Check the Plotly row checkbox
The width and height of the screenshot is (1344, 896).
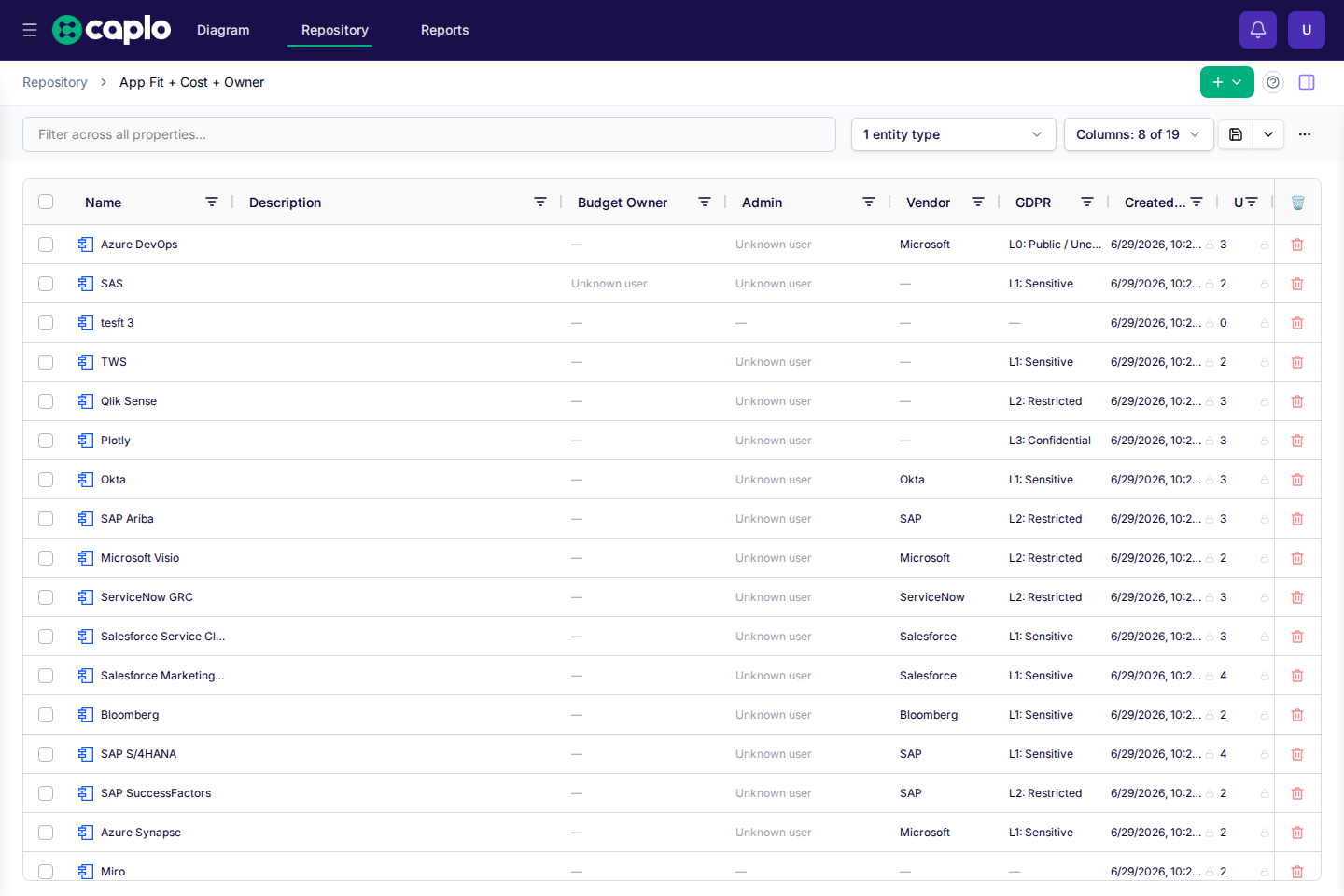click(x=46, y=441)
